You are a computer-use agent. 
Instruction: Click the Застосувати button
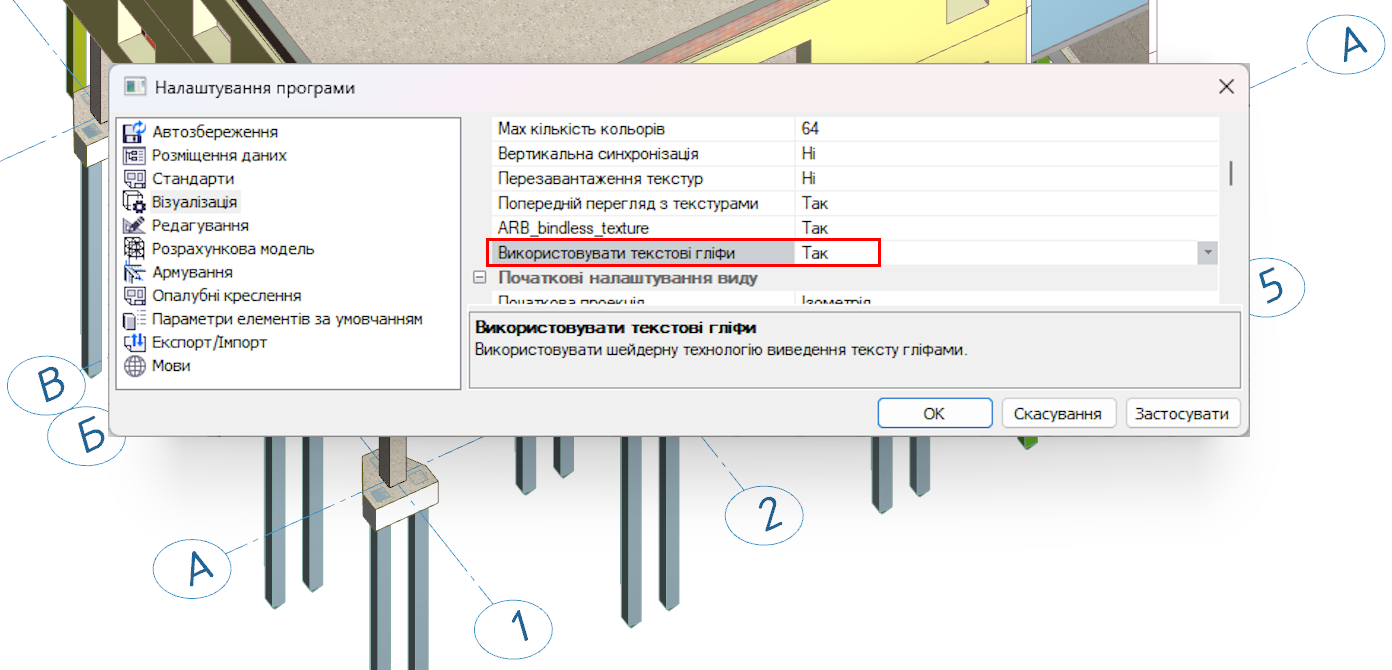(1183, 413)
